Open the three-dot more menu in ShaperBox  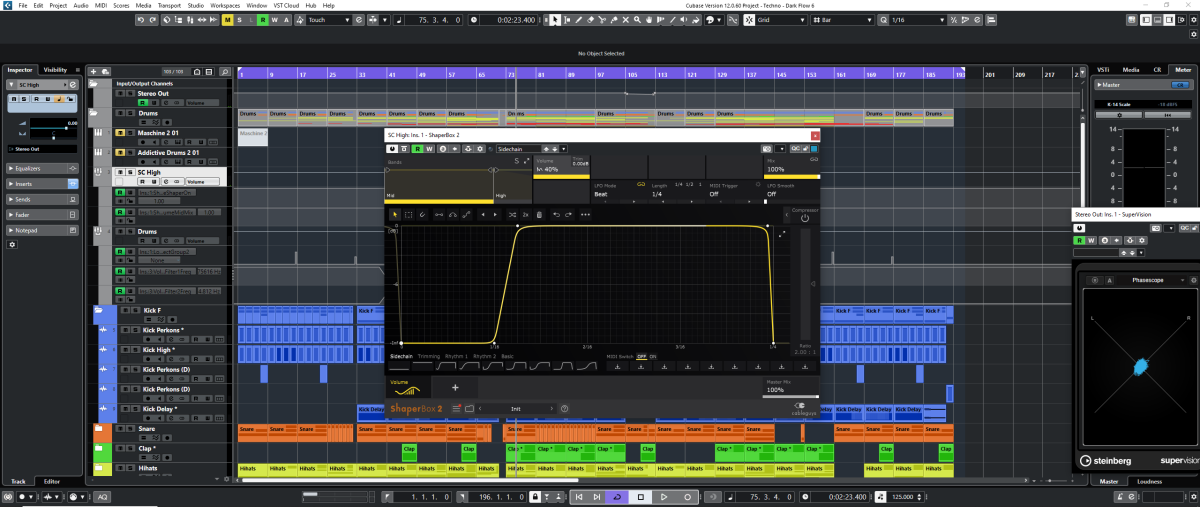click(585, 214)
